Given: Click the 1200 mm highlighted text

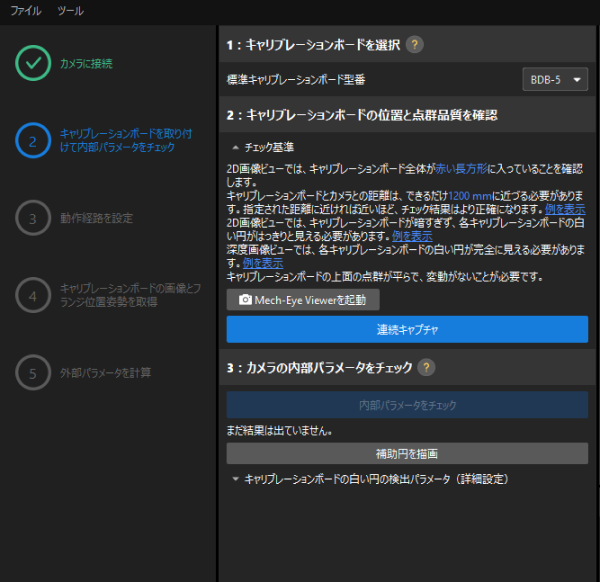Looking at the screenshot, I should point(470,196).
